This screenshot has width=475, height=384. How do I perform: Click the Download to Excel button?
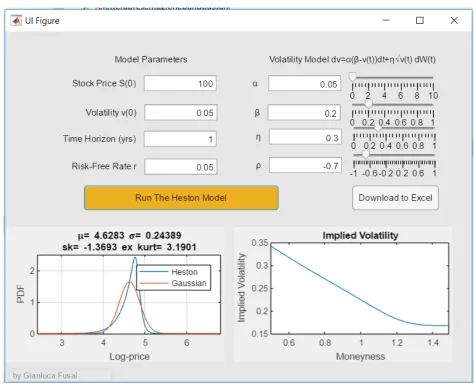395,198
